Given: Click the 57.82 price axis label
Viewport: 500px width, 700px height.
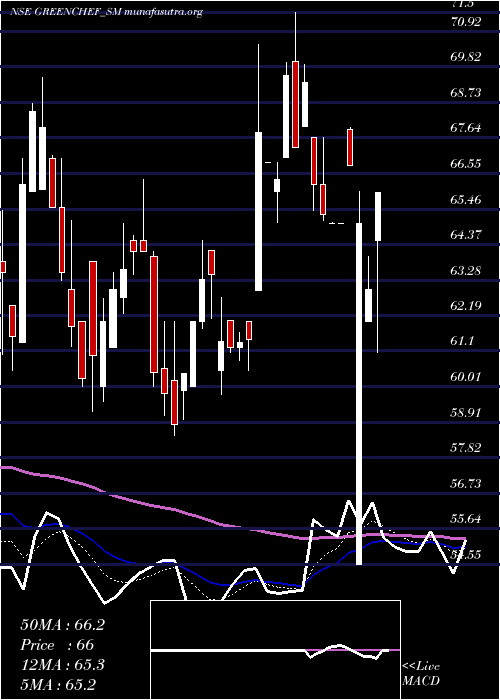Looking at the screenshot, I should click(466, 448).
